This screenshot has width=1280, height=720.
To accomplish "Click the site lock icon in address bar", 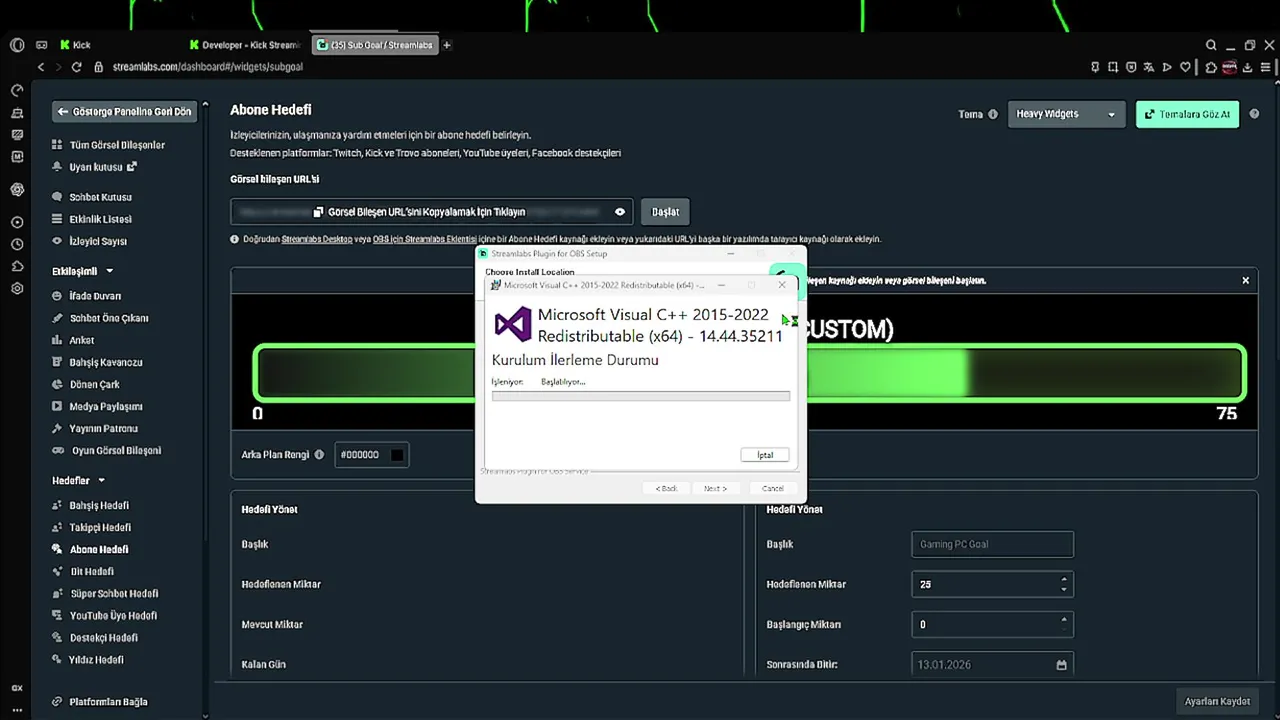I will tap(98, 67).
